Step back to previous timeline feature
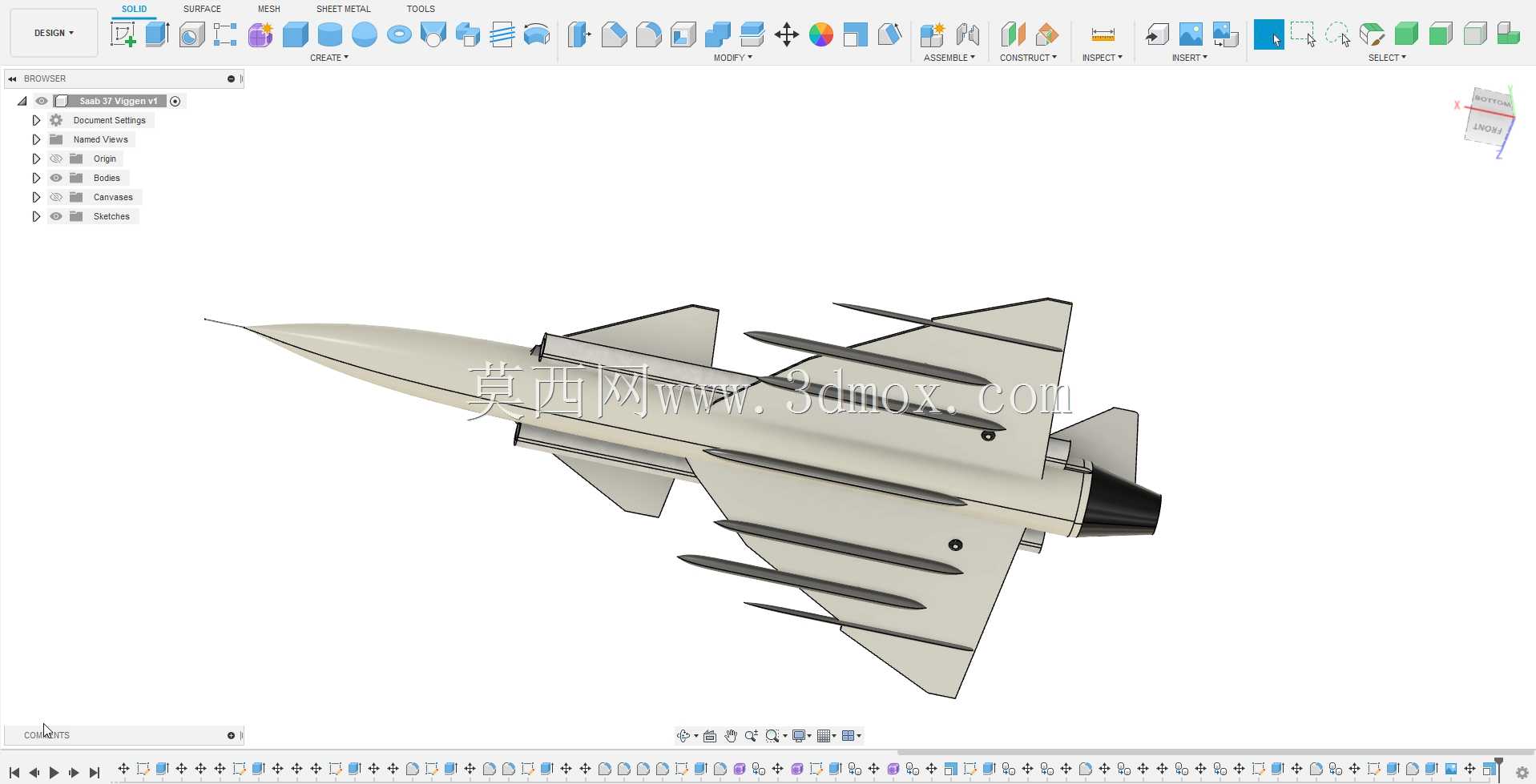The image size is (1536, 784). coord(34,773)
